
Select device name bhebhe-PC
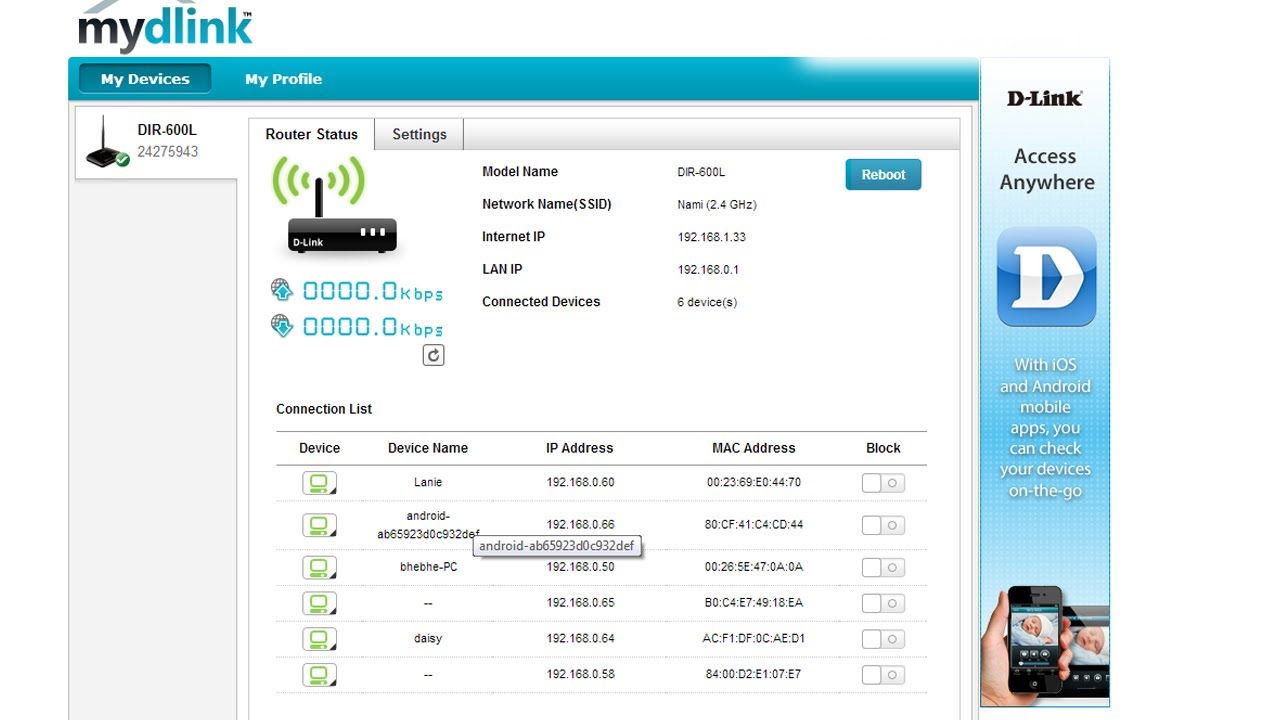(428, 566)
